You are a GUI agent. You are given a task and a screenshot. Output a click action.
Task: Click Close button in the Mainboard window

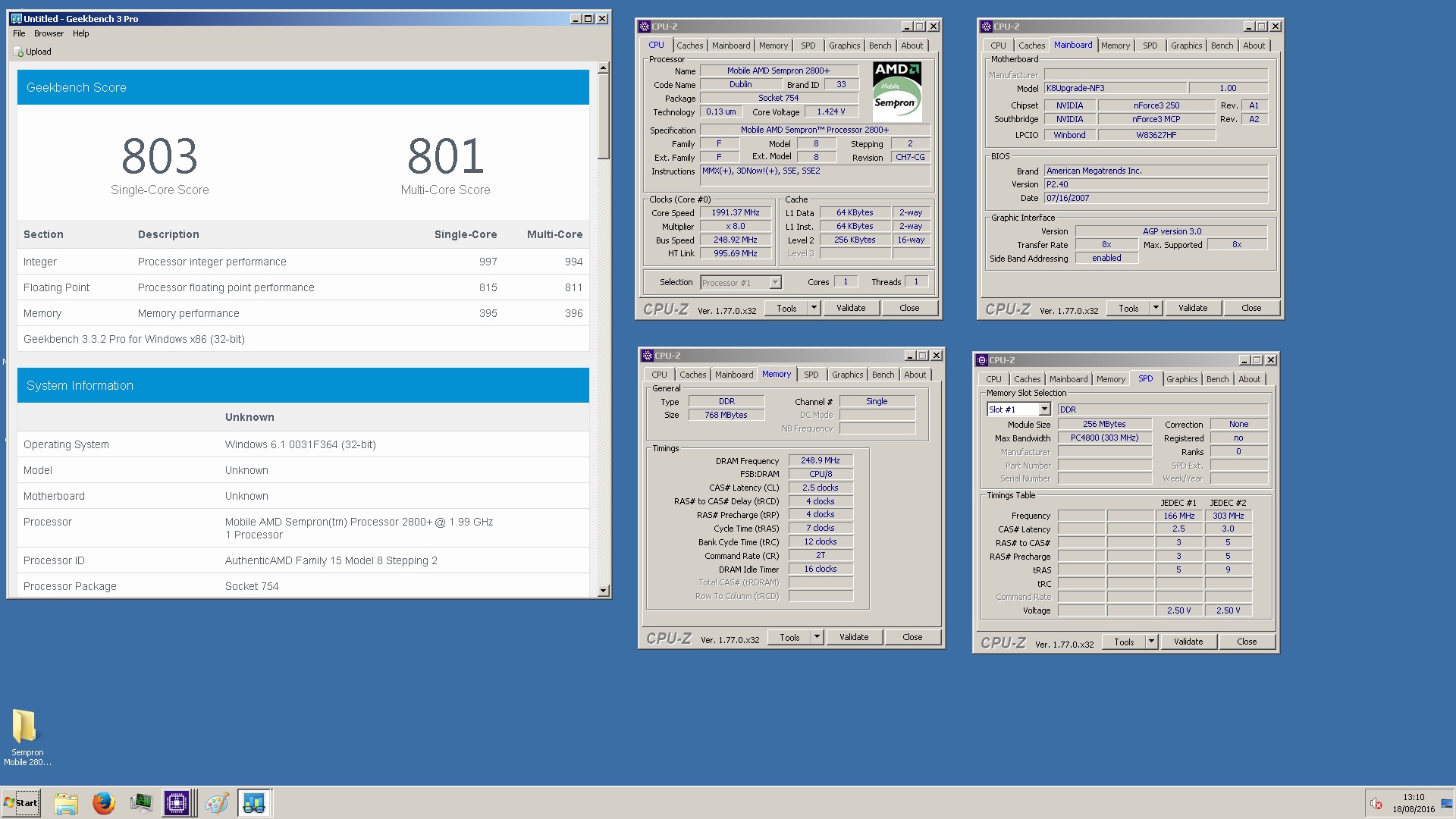1251,308
